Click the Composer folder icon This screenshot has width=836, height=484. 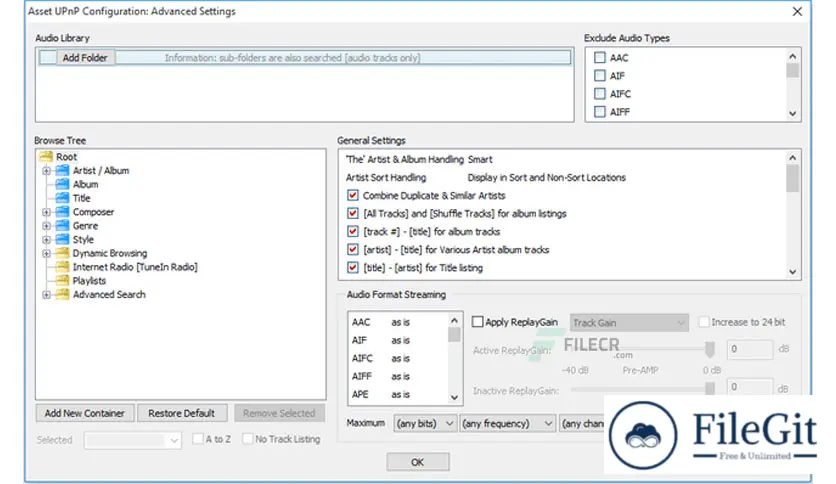point(62,212)
